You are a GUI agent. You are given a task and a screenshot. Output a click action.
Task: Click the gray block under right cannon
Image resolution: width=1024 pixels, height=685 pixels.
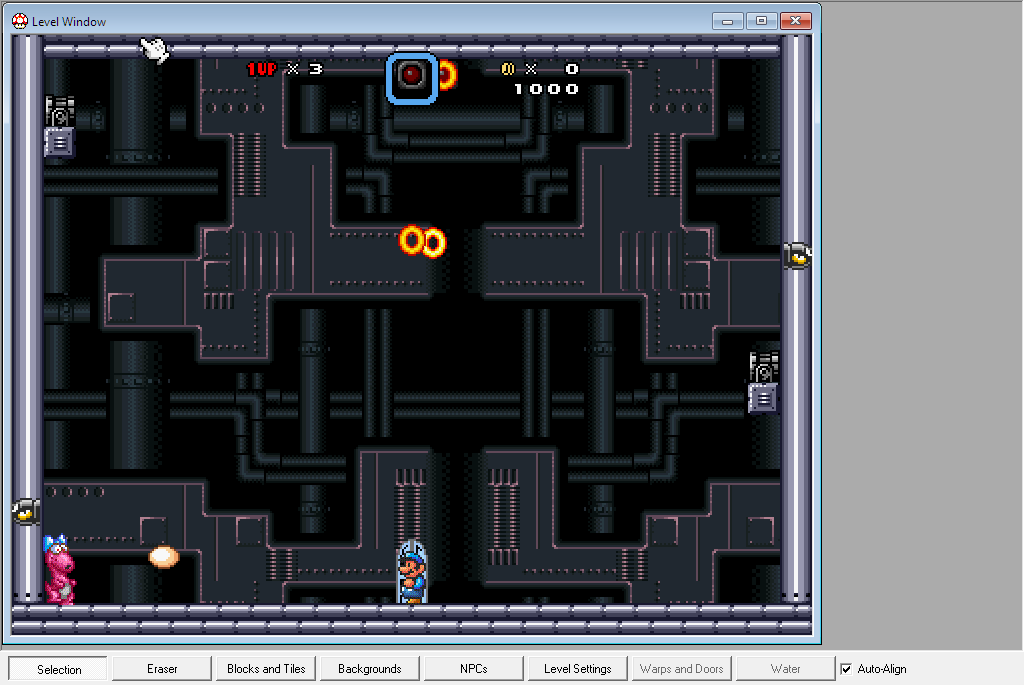763,398
